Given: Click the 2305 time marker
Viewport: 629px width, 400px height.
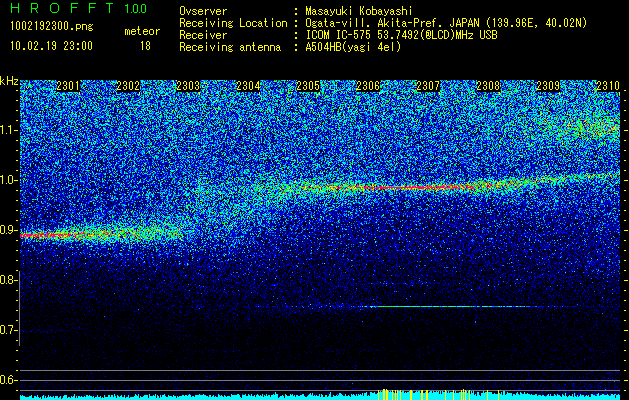Looking at the screenshot, I should (x=308, y=86).
